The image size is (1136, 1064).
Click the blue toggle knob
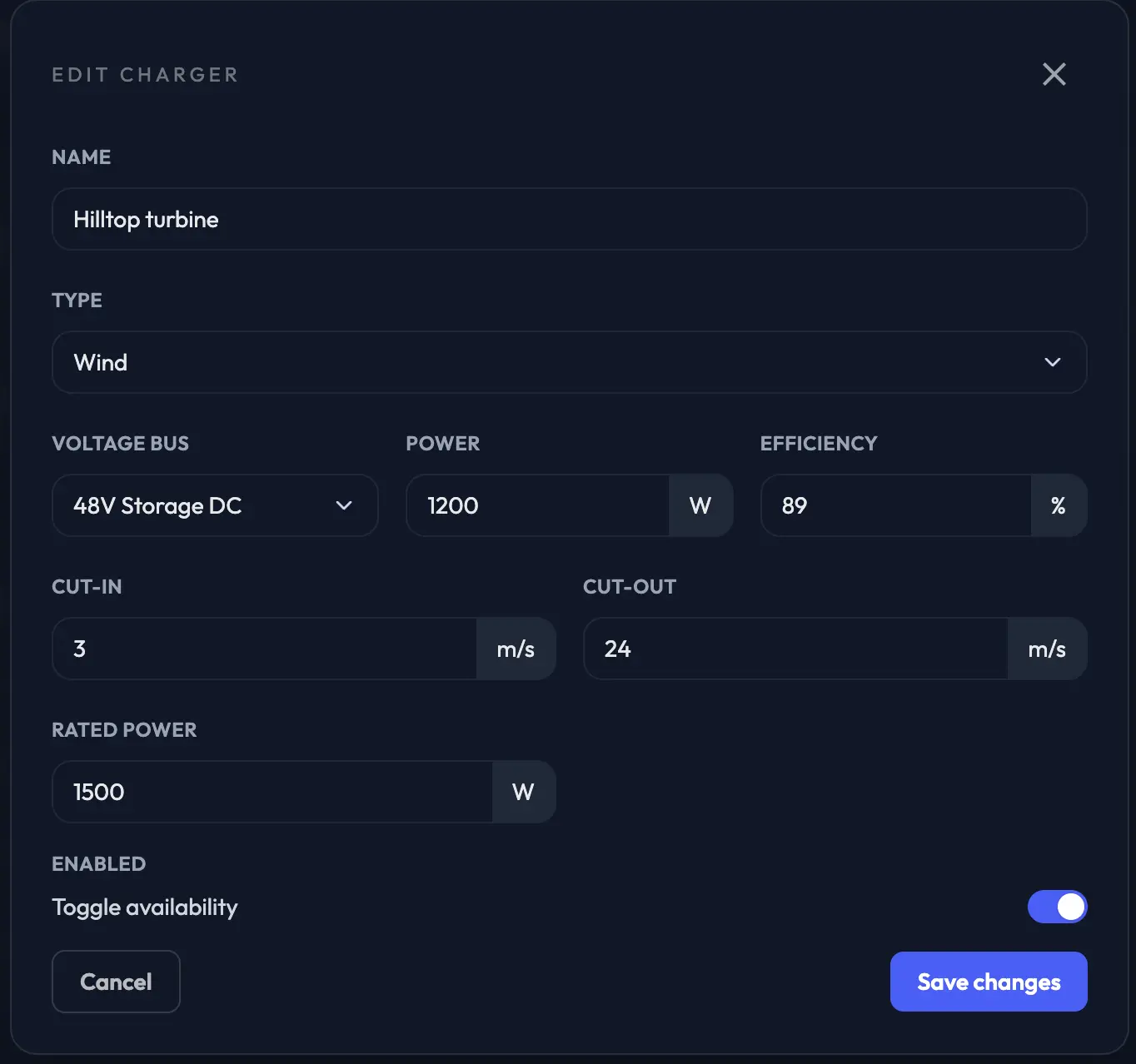[x=1070, y=907]
